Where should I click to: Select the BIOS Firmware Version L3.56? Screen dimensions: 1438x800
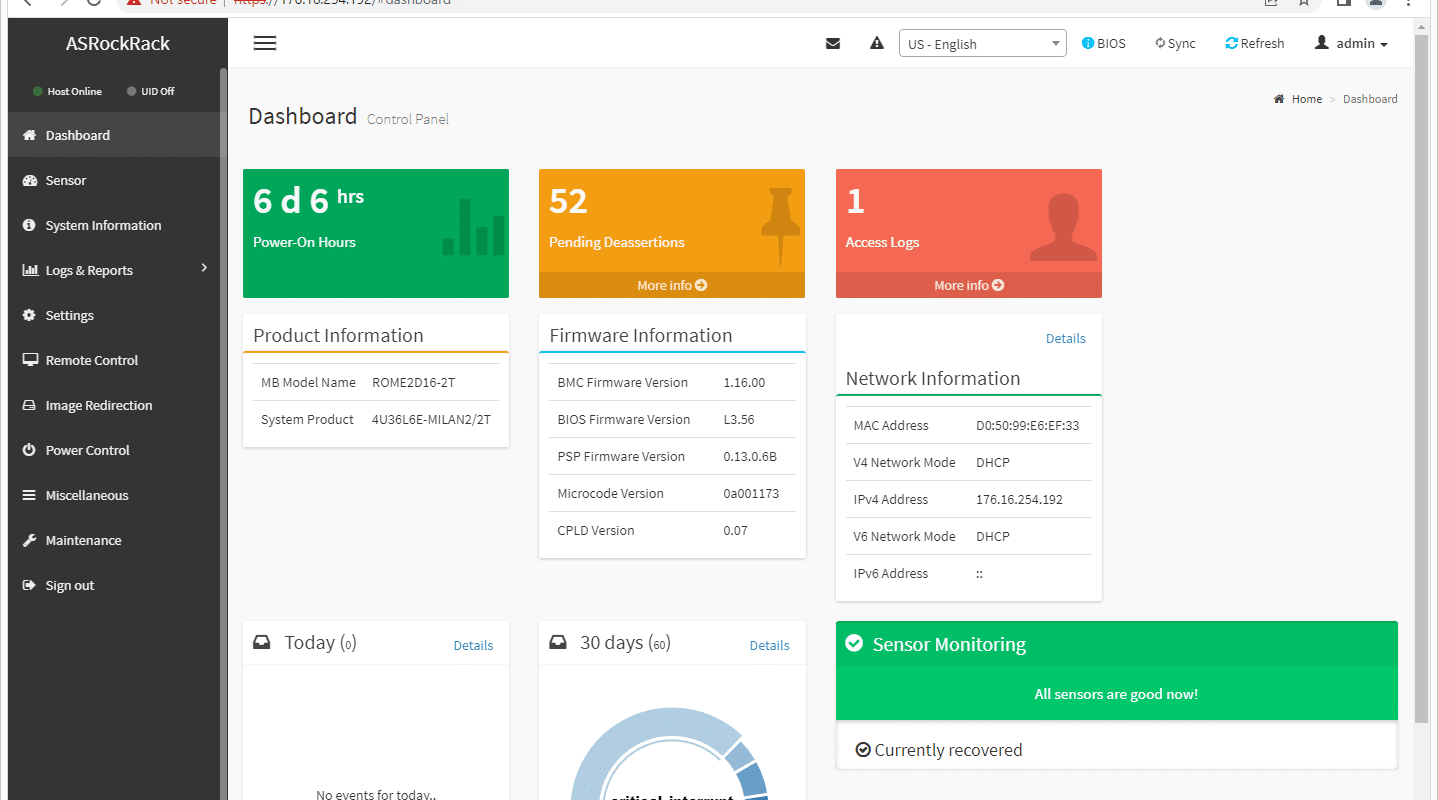739,419
